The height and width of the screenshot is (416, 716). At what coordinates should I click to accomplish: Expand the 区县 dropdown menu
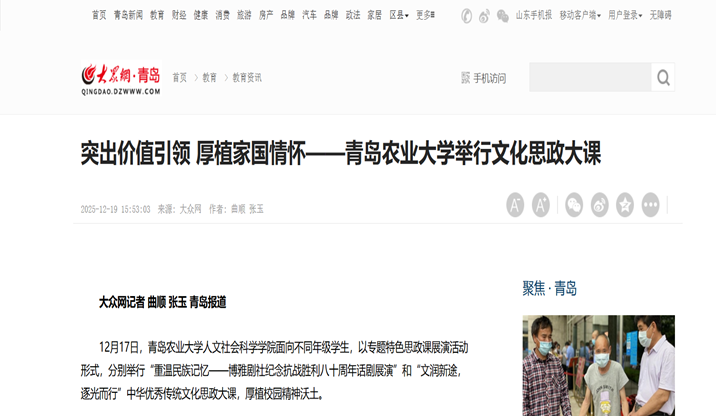tap(399, 16)
